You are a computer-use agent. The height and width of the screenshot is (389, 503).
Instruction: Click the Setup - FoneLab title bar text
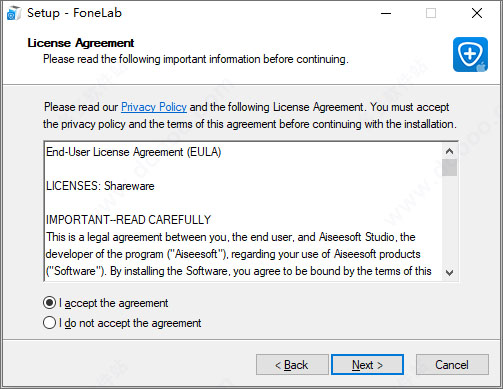[x=74, y=13]
